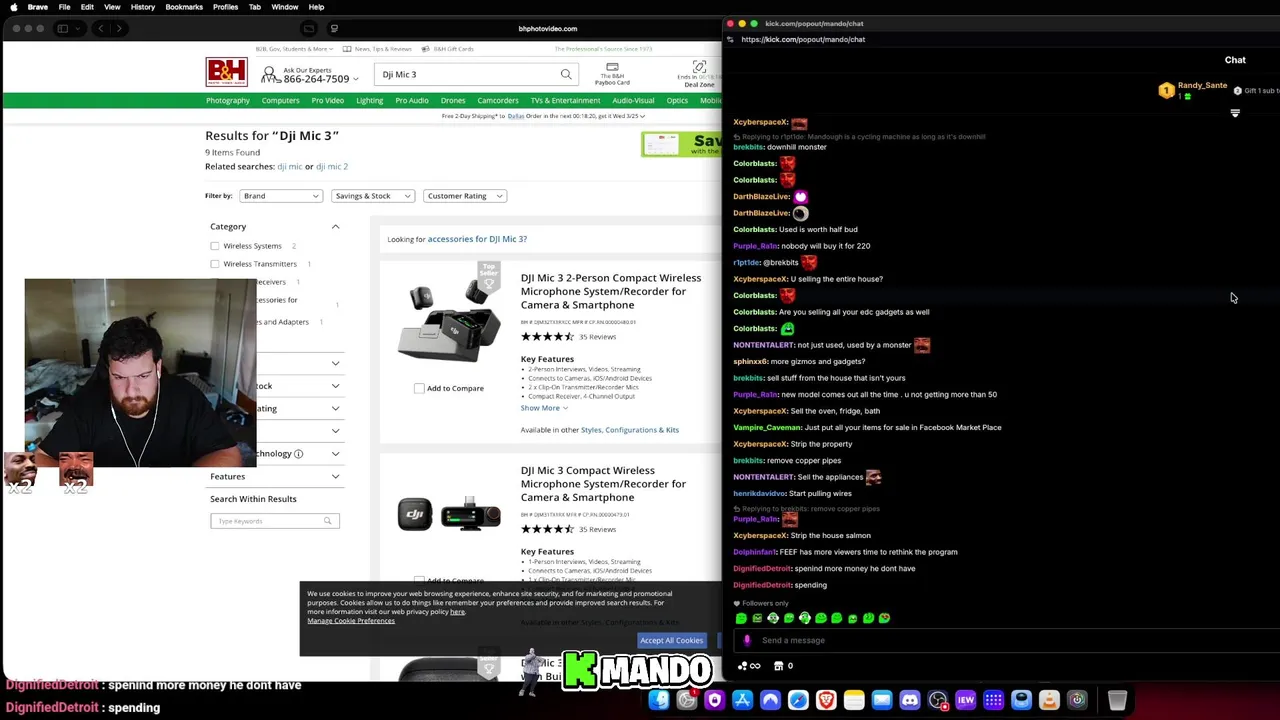
Task: Click Accept All Cookies button
Action: pos(671,640)
